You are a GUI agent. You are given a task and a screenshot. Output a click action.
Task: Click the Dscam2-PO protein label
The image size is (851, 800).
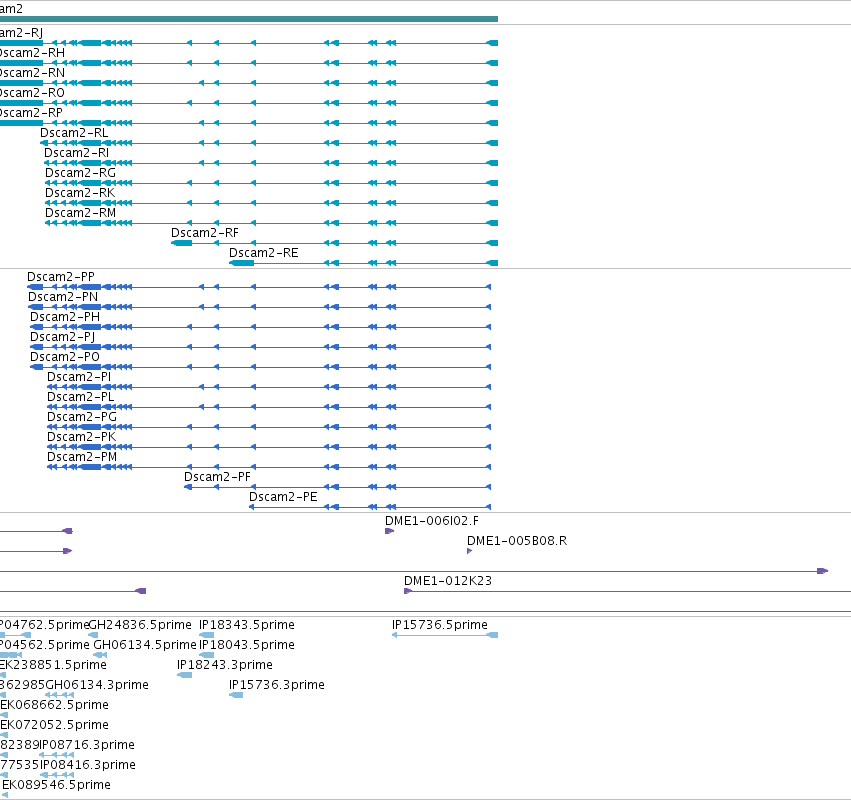[65, 358]
